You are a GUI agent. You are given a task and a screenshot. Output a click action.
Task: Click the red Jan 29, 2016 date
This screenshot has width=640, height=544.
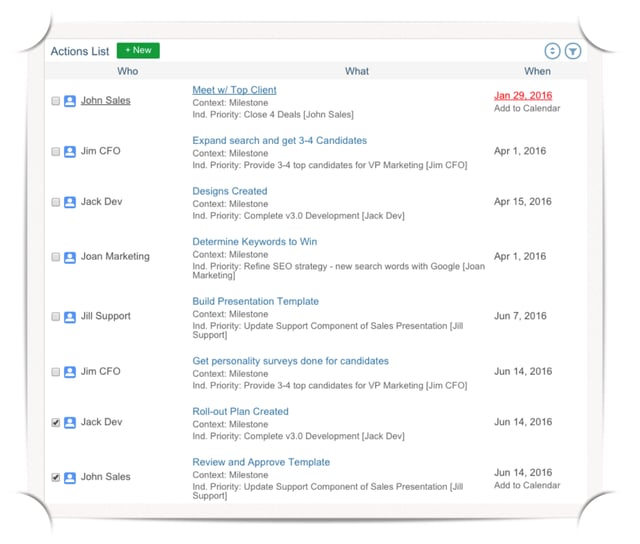tap(523, 95)
